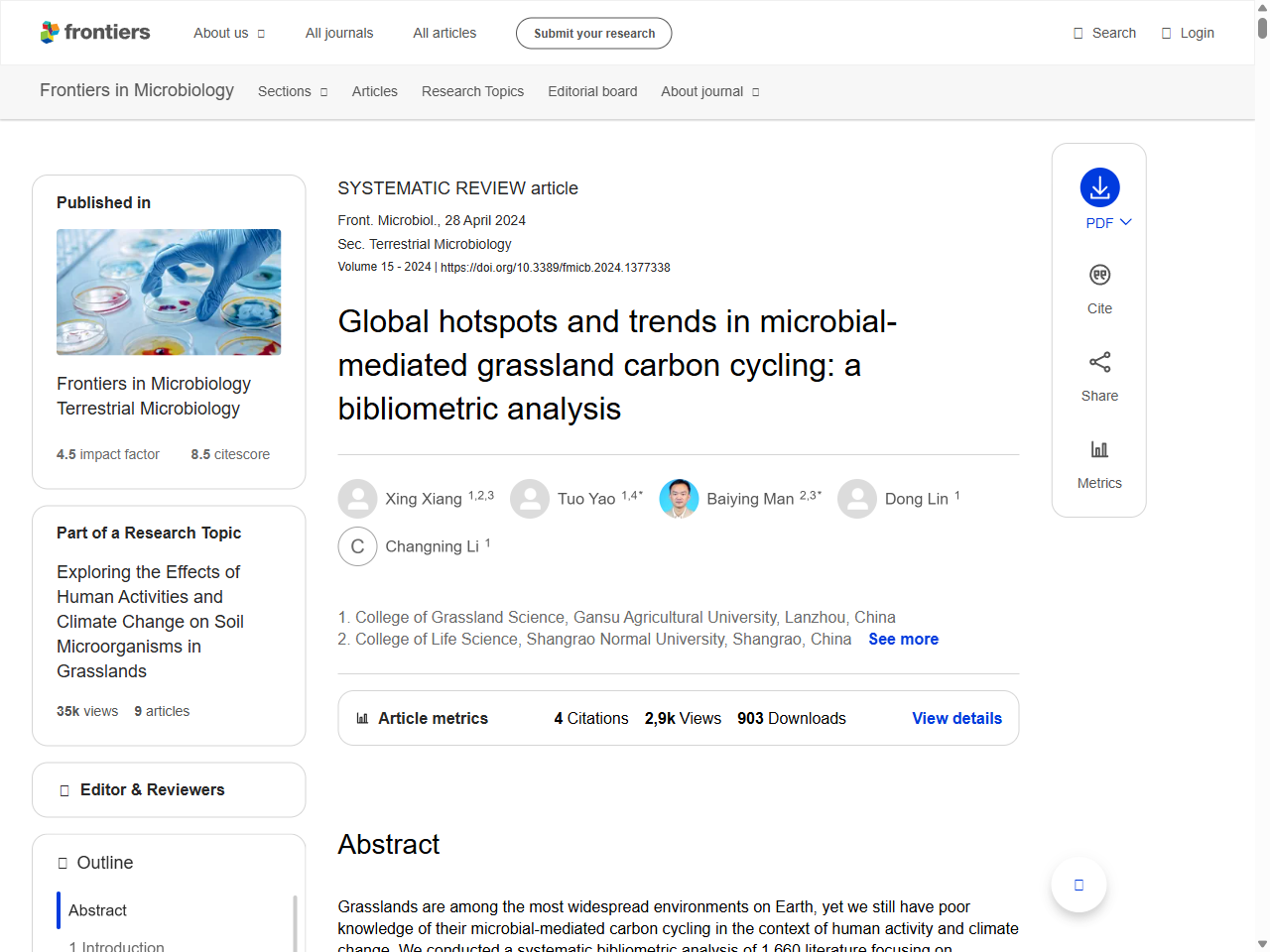Click the 9 articles text
Screen dimensions: 1270x952
162,711
